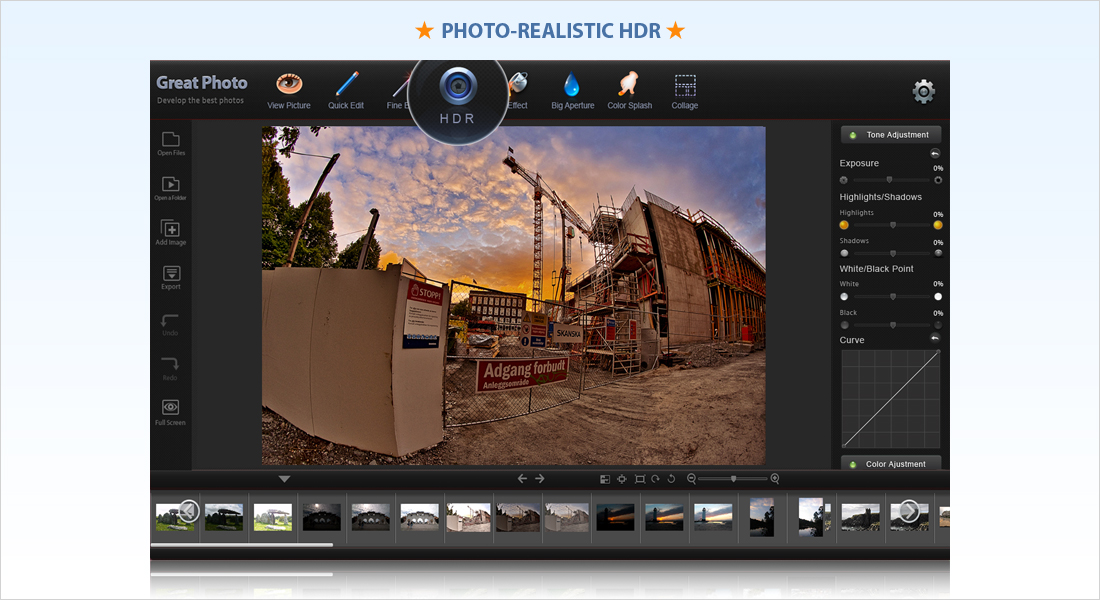Open the Collage tool
Viewport: 1100px width, 600px height.
tap(685, 91)
